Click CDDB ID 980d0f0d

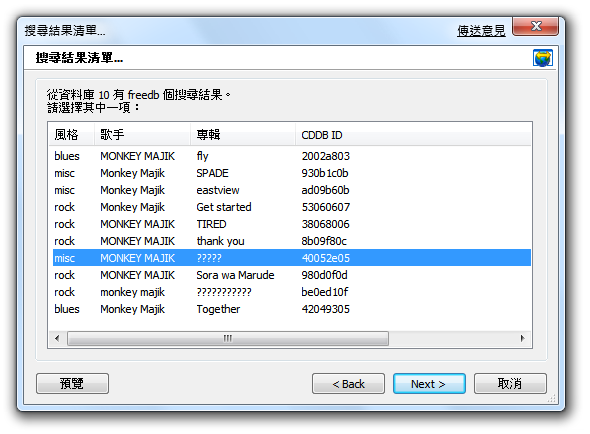point(324,275)
